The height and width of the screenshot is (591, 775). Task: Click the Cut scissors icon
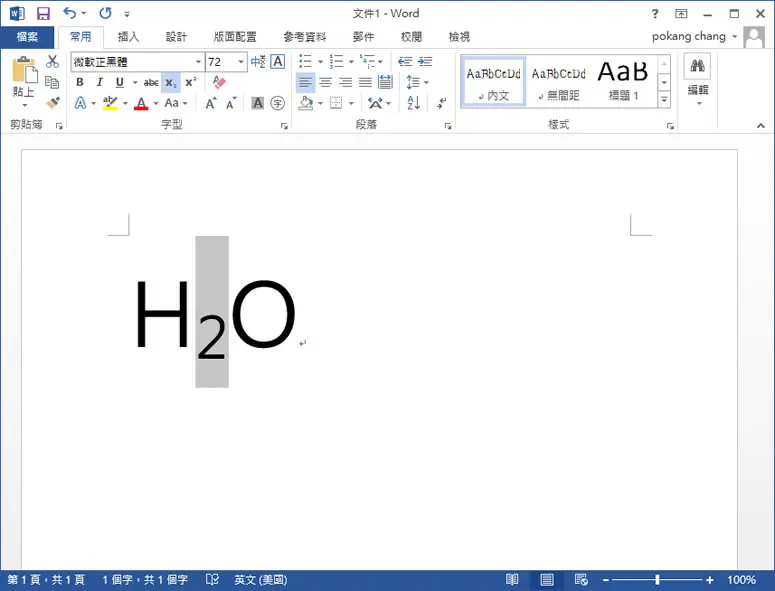(x=52, y=61)
